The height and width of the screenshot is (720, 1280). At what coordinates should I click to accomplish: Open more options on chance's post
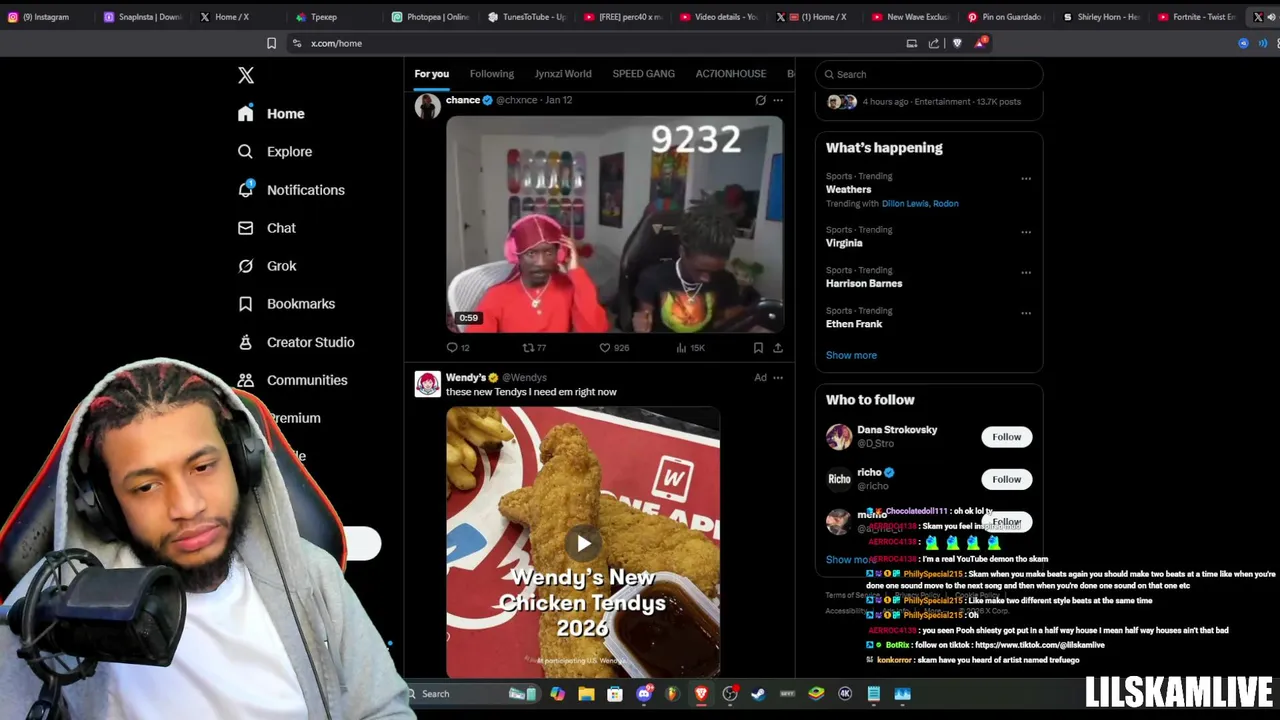point(778,100)
